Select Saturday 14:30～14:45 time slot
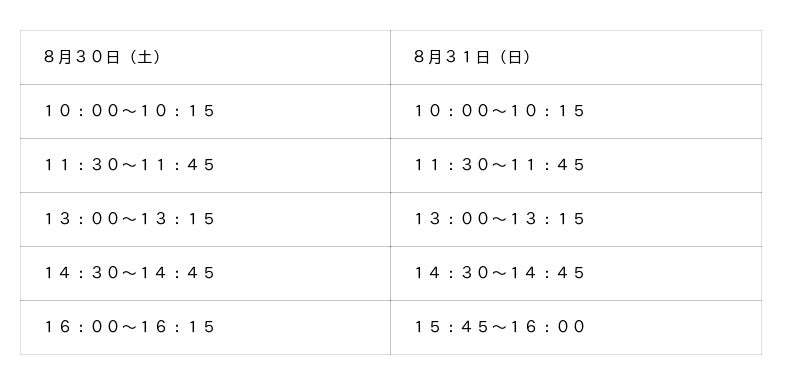This screenshot has width=800, height=385. point(205,273)
